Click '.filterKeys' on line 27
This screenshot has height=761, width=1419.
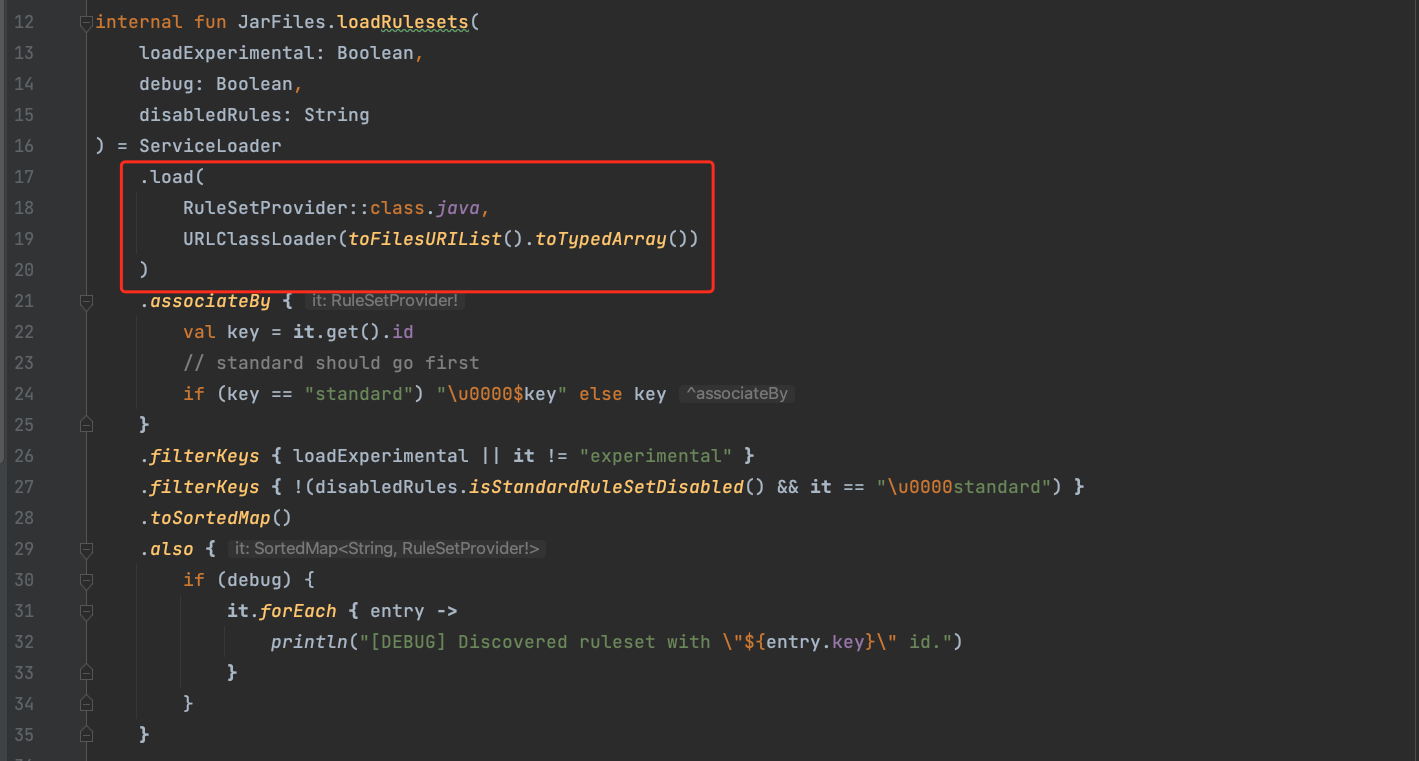tap(199, 487)
